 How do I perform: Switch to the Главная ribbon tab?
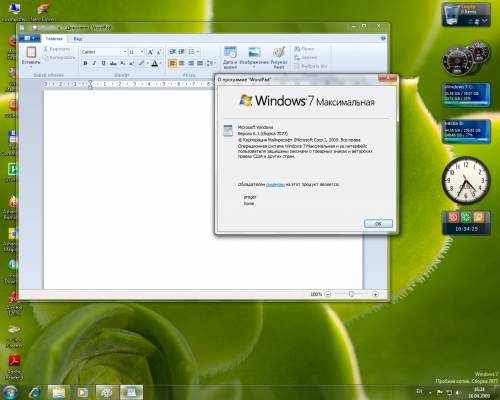pyautogui.click(x=54, y=39)
